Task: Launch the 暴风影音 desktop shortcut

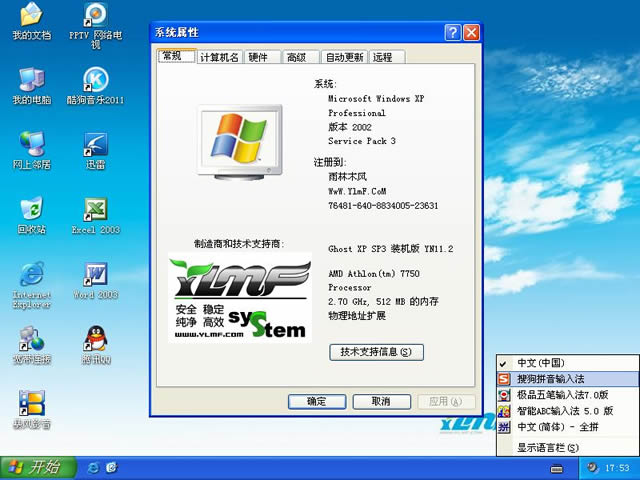Action: click(x=31, y=409)
